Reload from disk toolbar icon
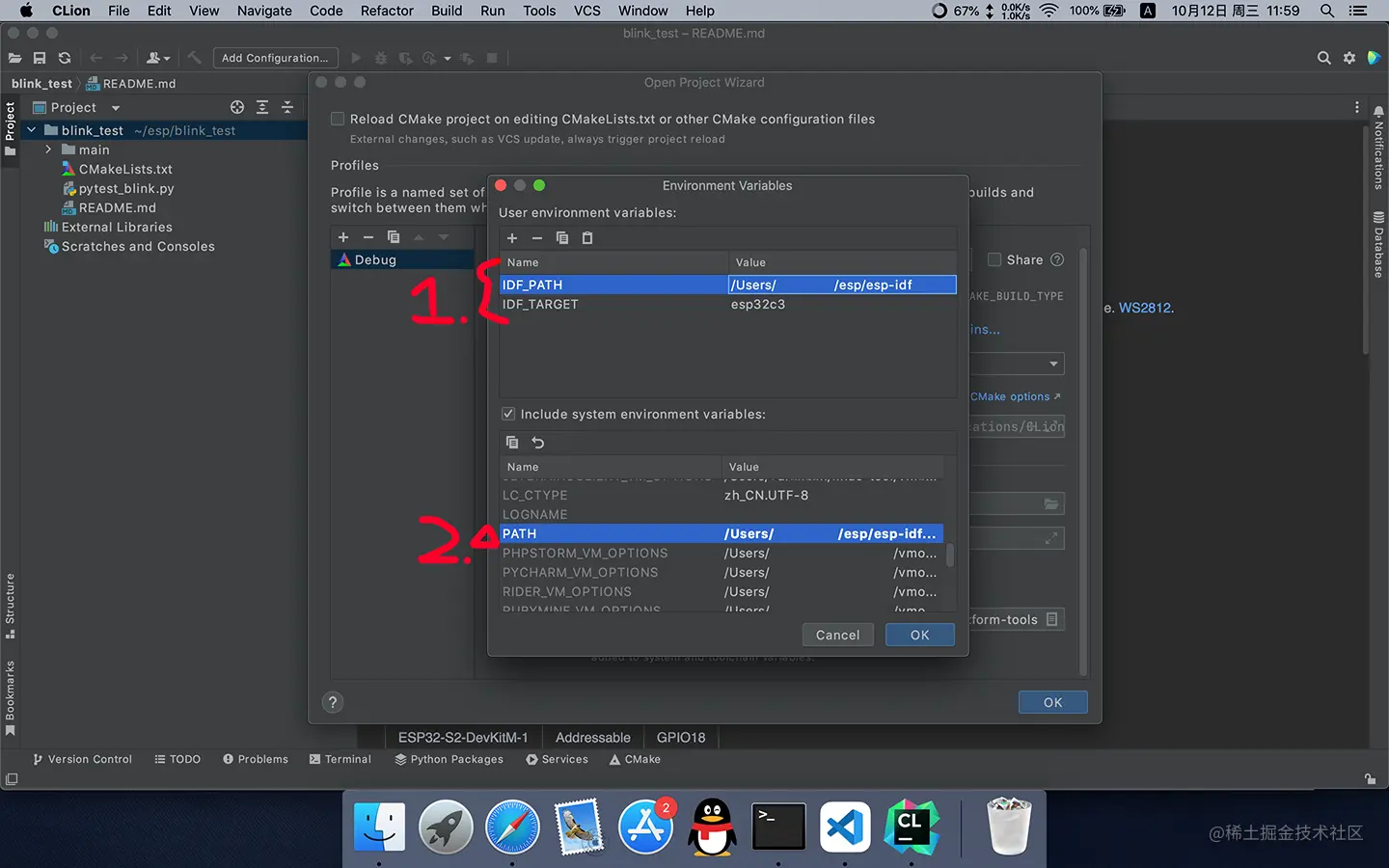1389x868 pixels. (x=65, y=58)
